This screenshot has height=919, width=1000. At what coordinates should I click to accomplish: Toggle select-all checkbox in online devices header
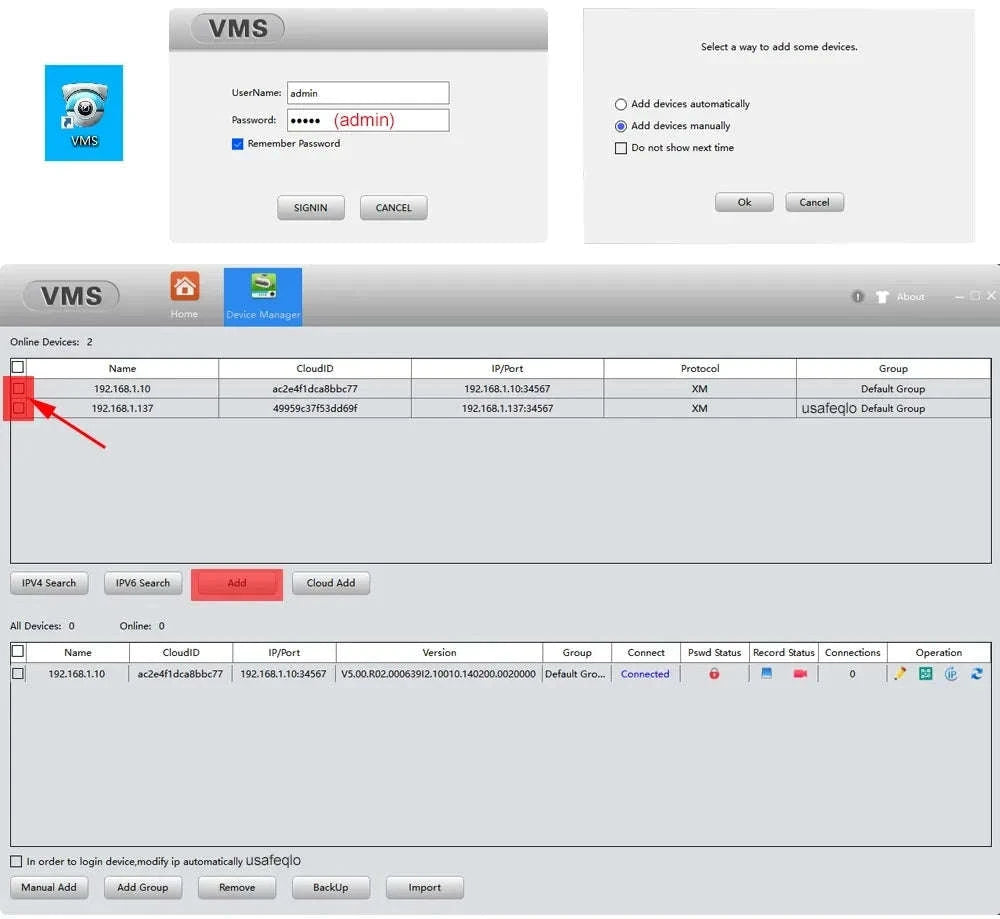click(18, 367)
